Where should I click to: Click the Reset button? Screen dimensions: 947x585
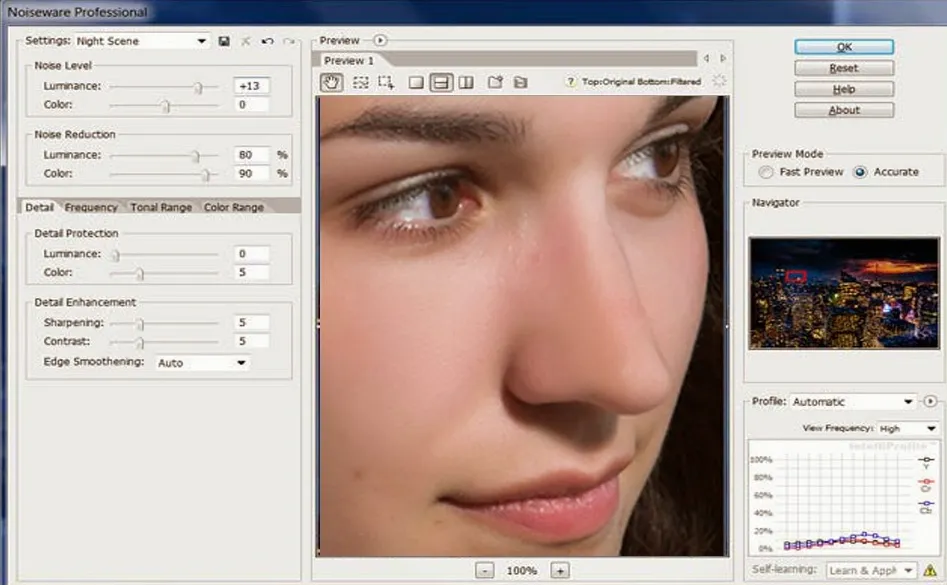click(x=843, y=69)
